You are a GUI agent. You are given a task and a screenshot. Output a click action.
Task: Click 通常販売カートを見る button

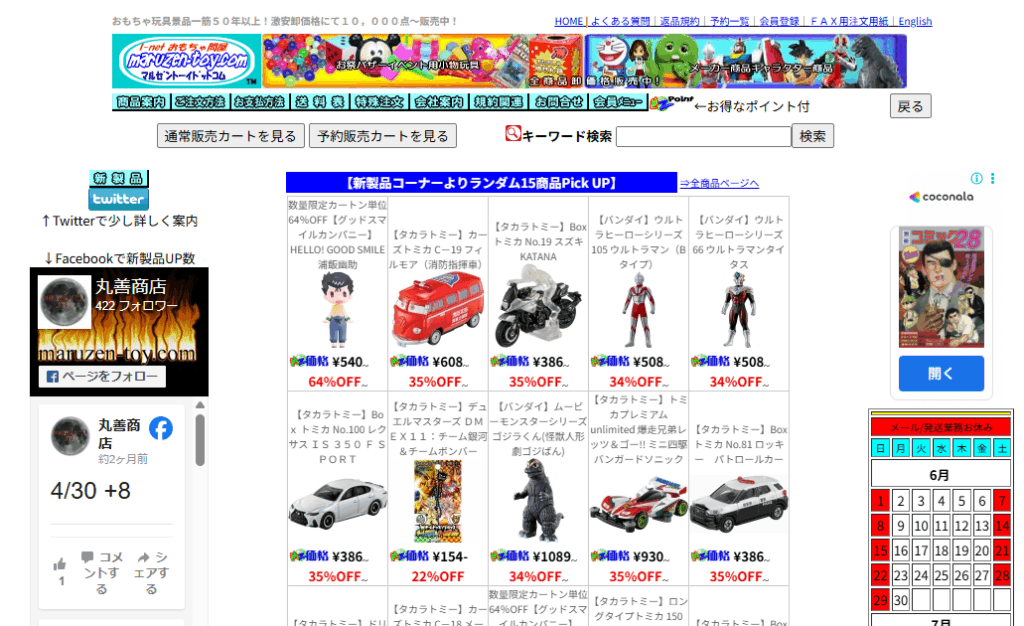pyautogui.click(x=231, y=136)
